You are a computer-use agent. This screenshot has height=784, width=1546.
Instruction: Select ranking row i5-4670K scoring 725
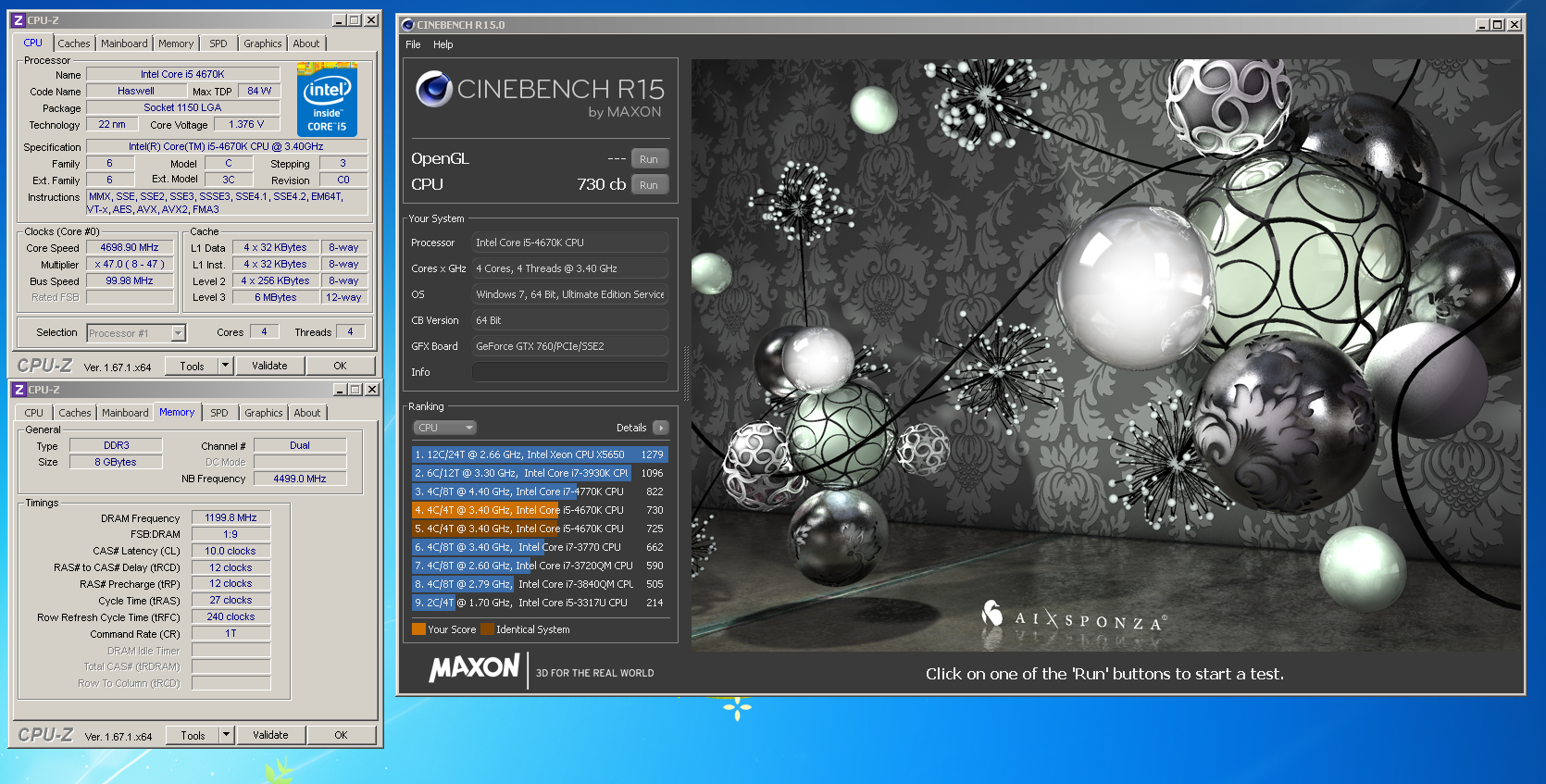tap(540, 529)
